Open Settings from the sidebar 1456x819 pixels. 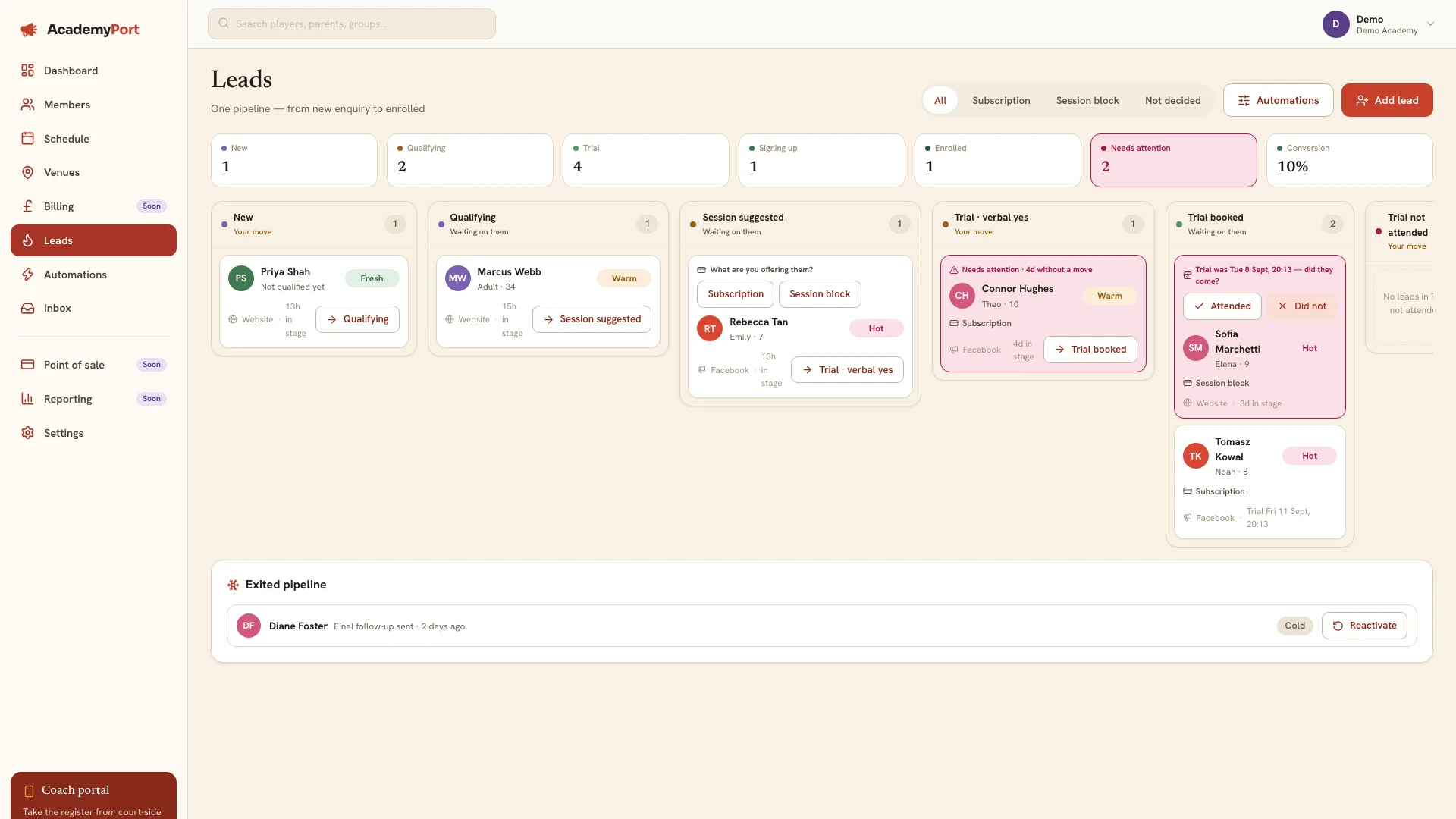93,433
